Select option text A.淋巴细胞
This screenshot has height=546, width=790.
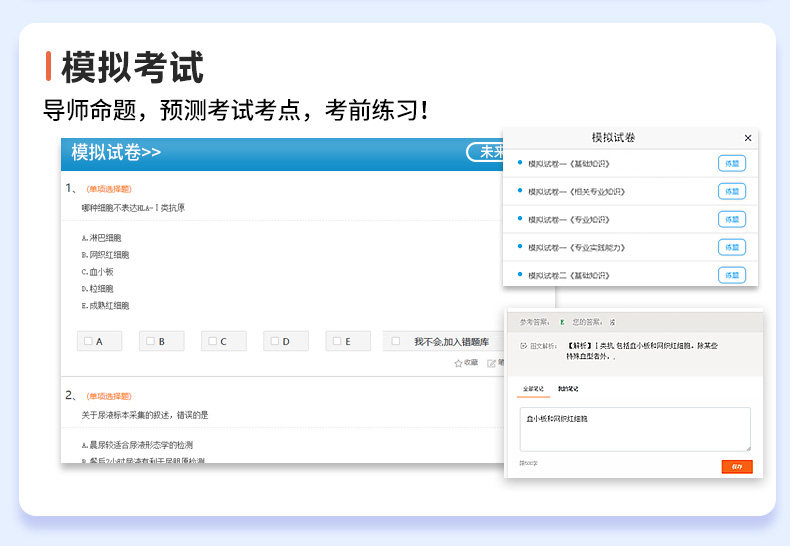click(x=101, y=238)
